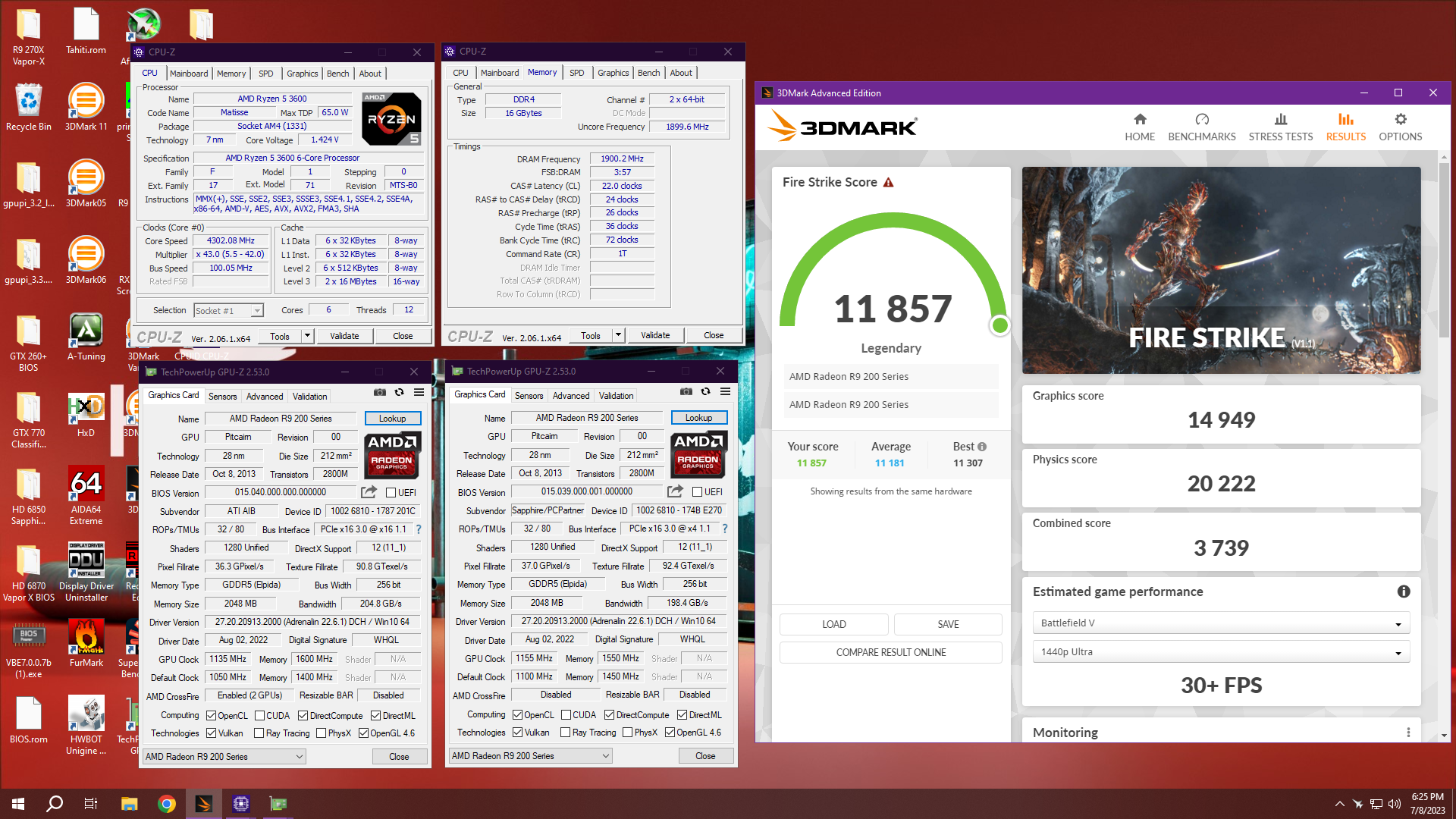Toggle the PhysX checkbox in right GPU-Z
Image resolution: width=1456 pixels, height=819 pixels.
[x=627, y=733]
